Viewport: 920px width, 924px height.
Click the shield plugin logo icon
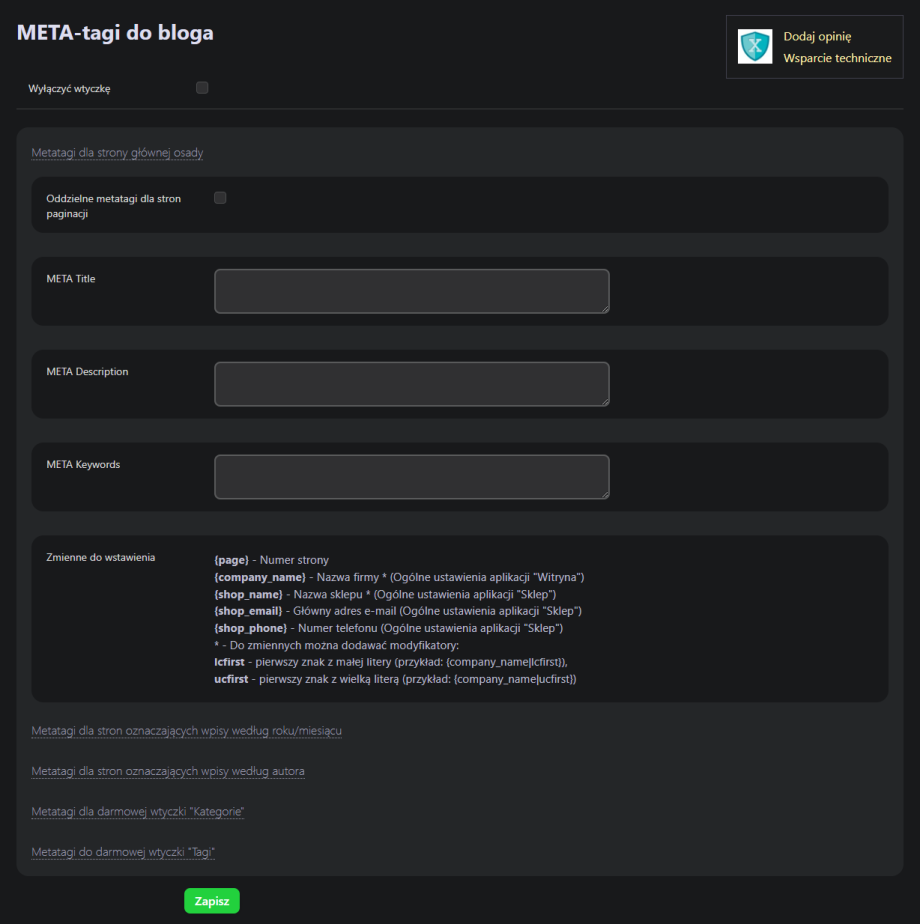pyautogui.click(x=755, y=47)
